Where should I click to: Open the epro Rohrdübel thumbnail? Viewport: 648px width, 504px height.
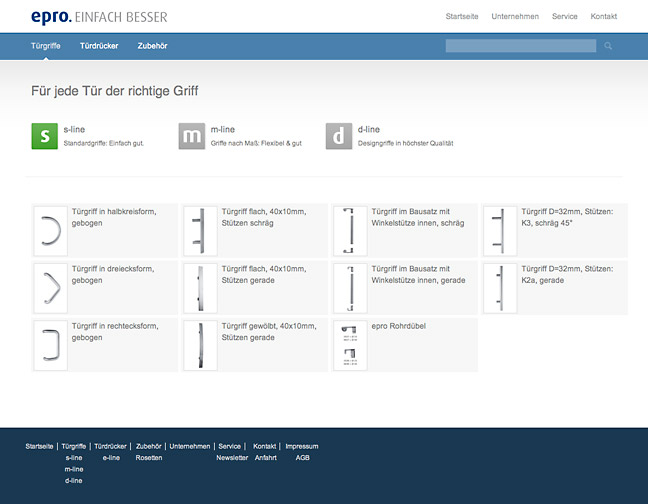pyautogui.click(x=350, y=345)
